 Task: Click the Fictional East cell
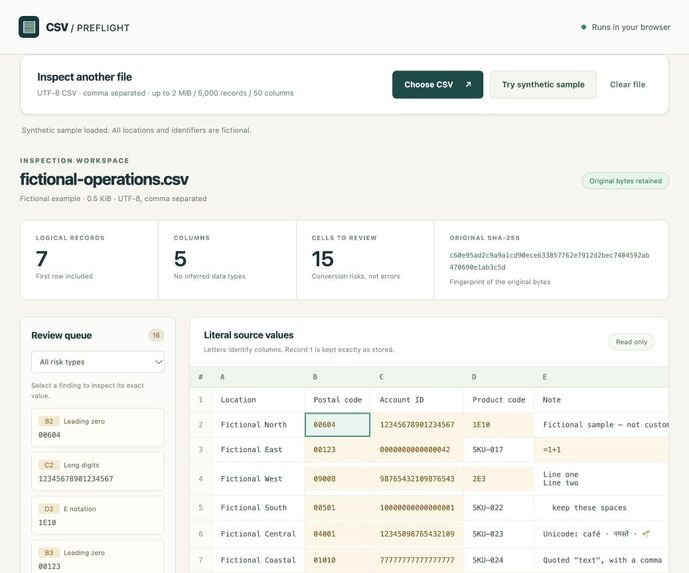(258, 450)
